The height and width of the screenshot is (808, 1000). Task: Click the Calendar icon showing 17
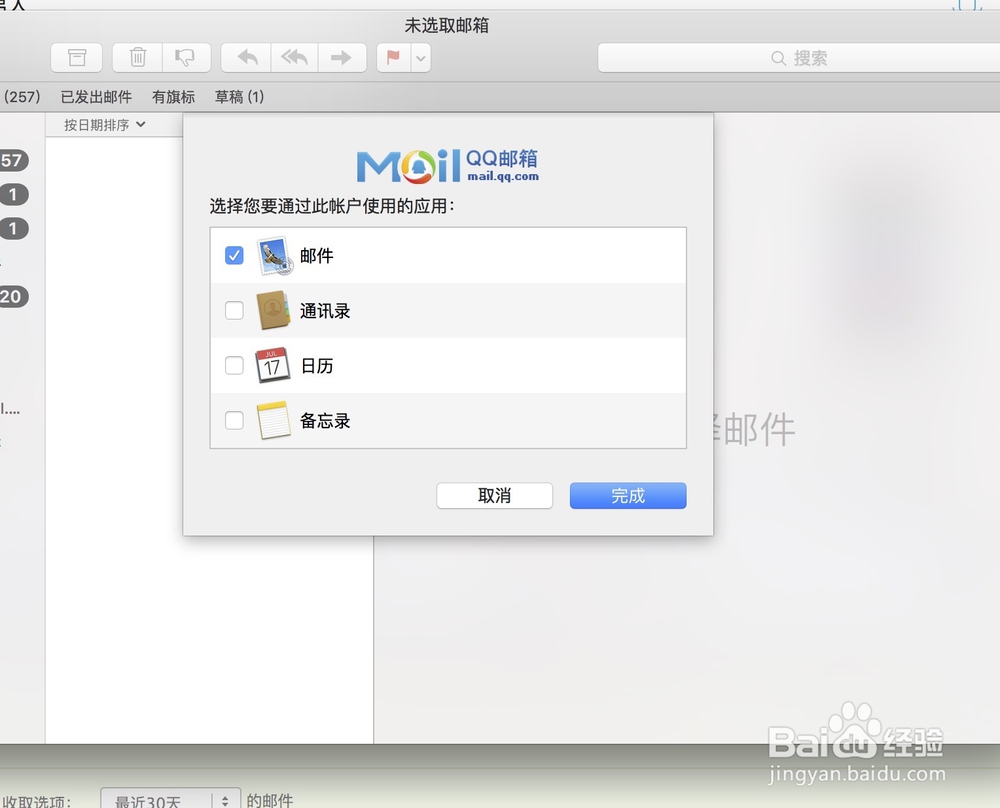coord(273,365)
